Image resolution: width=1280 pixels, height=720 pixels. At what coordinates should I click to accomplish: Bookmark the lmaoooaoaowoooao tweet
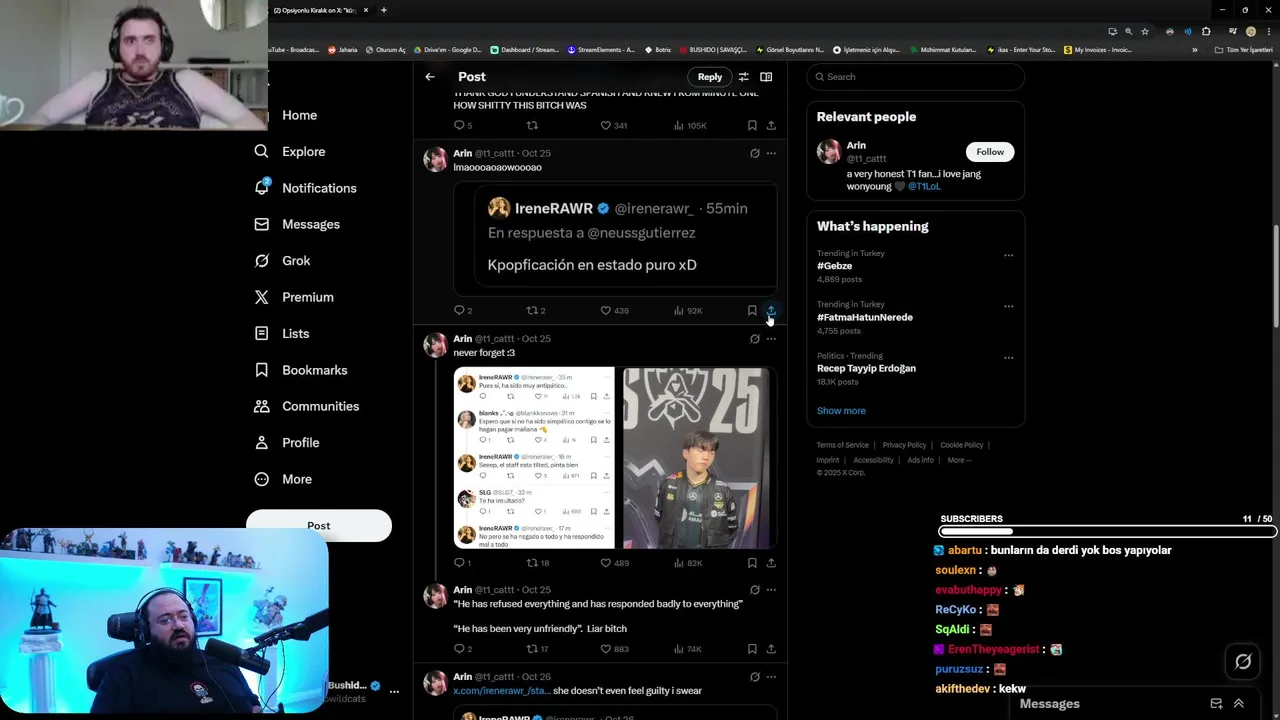[752, 311]
